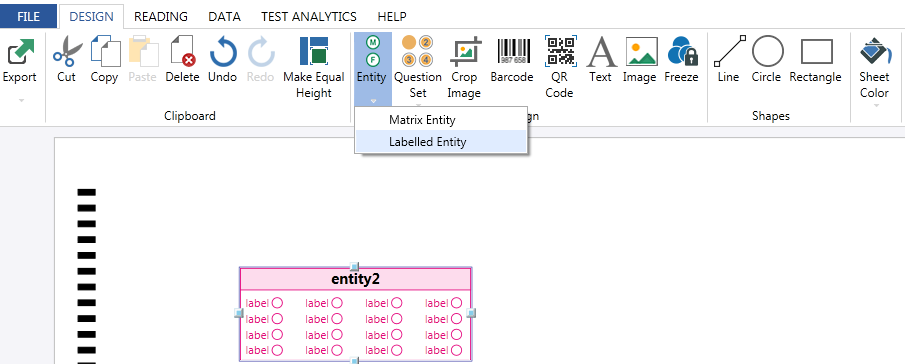This screenshot has width=905, height=364.
Task: Open the Question Set dropdown
Action: 418,104
